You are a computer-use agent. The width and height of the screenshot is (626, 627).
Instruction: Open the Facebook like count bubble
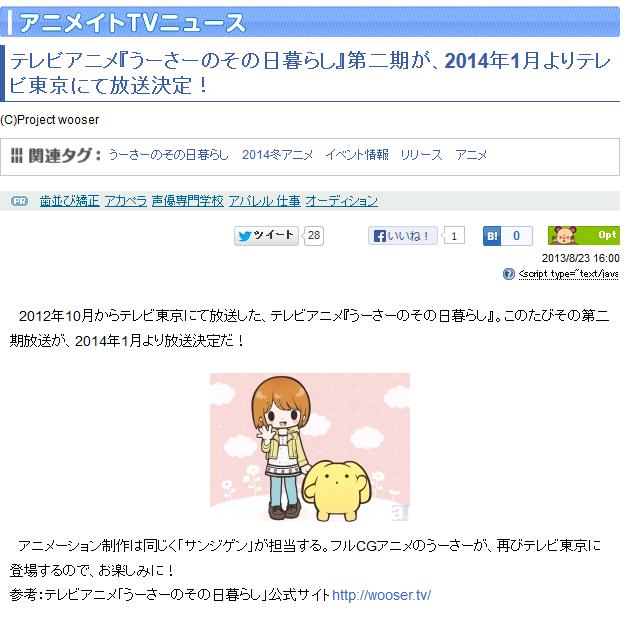point(454,236)
